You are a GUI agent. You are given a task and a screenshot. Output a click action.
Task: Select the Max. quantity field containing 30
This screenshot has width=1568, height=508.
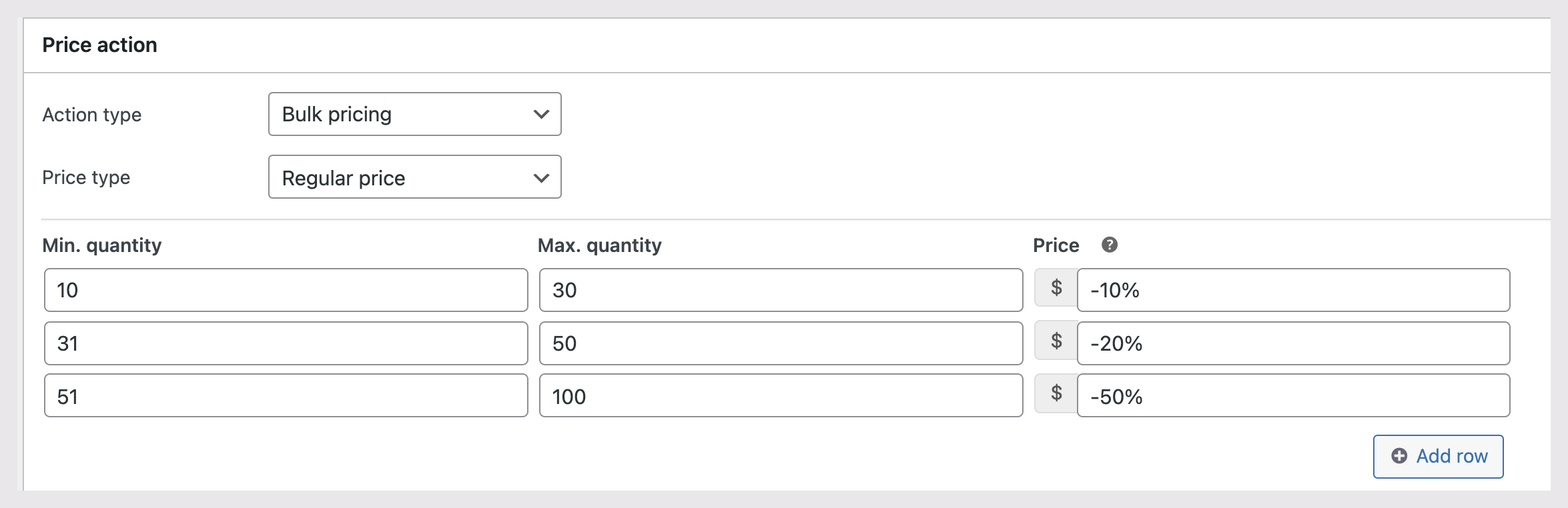781,290
